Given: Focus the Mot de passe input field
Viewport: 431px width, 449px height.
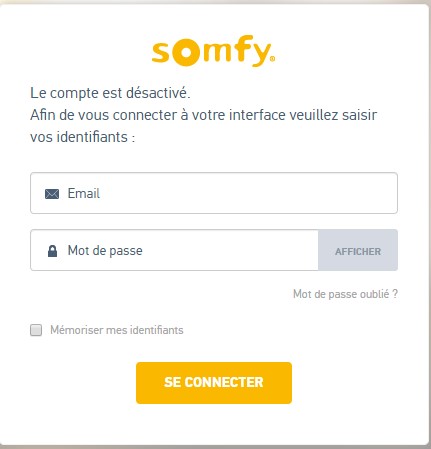Looking at the screenshot, I should tap(174, 250).
